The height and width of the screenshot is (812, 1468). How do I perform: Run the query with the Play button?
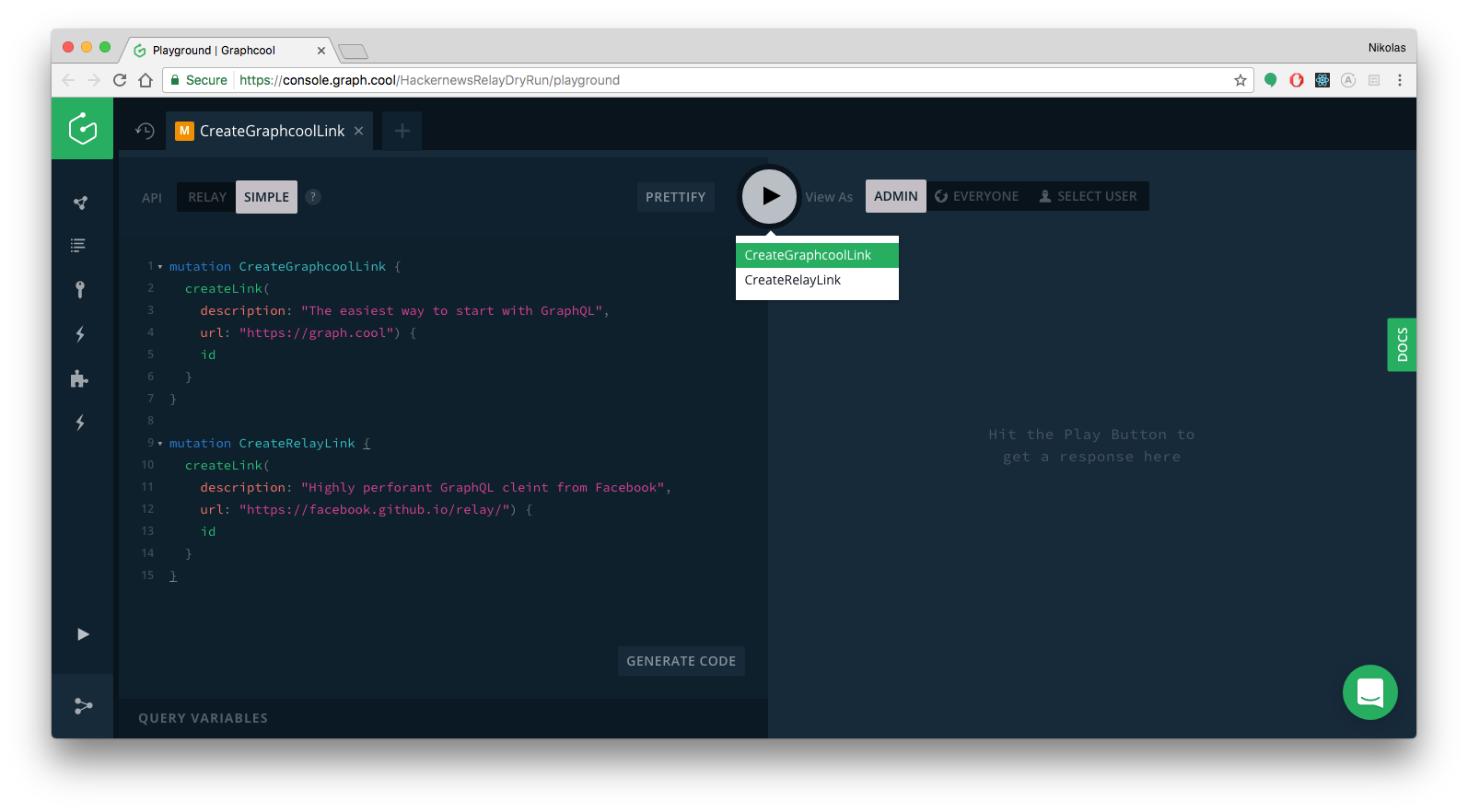pos(770,196)
